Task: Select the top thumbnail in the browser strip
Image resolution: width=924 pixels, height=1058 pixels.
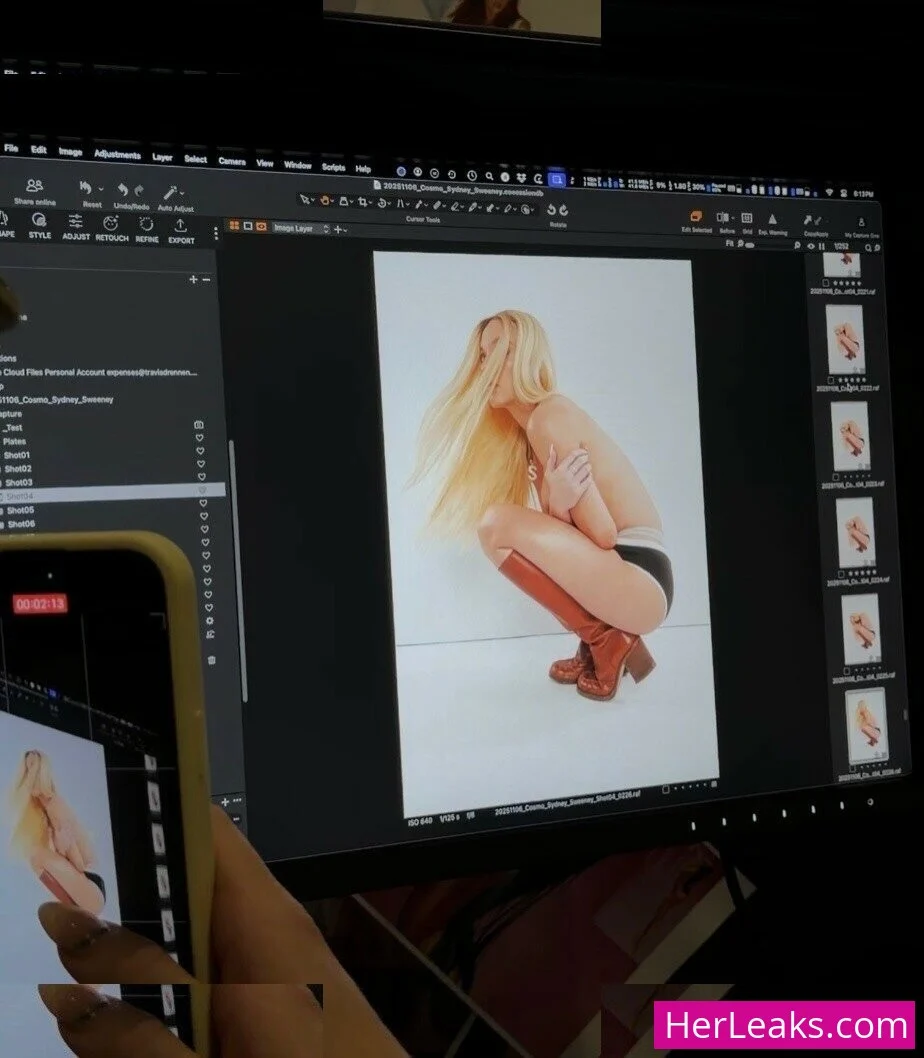Action: click(846, 265)
